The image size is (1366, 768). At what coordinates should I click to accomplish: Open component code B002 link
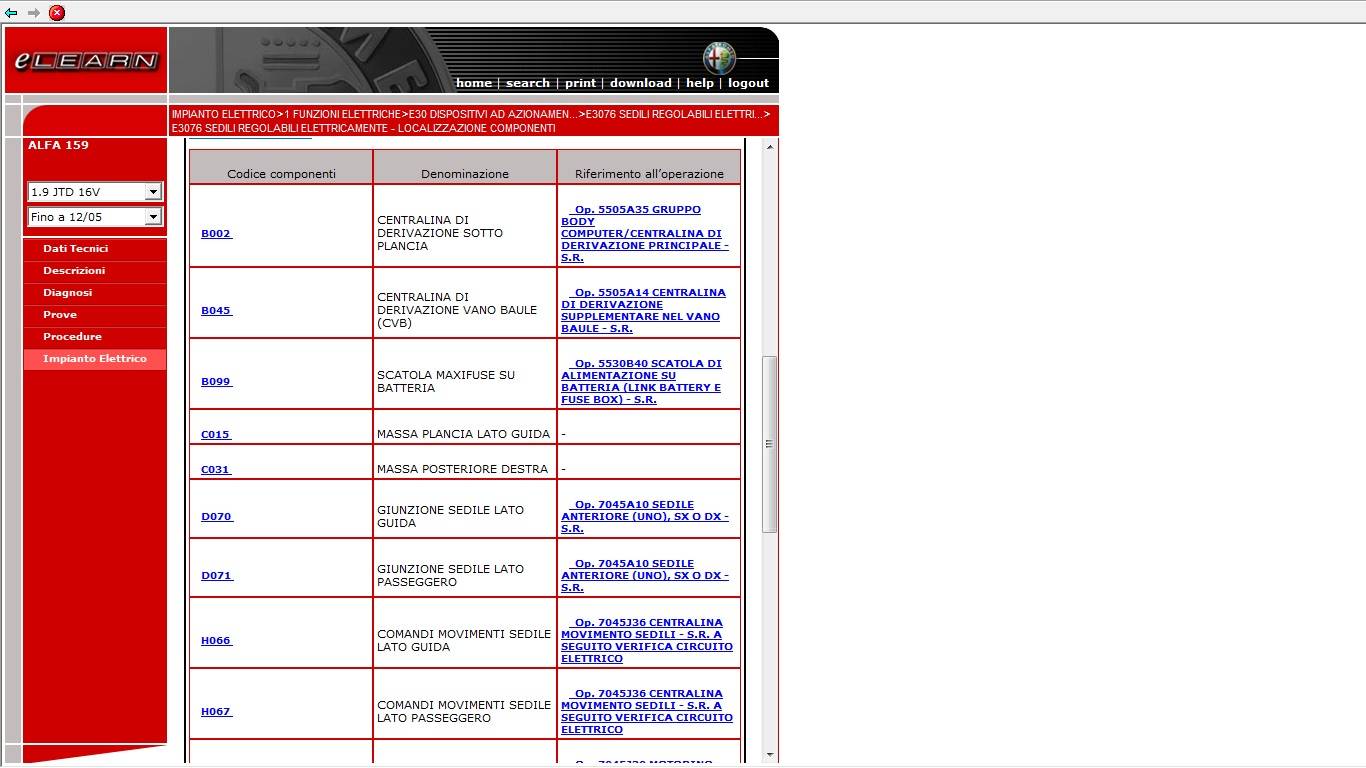point(216,233)
